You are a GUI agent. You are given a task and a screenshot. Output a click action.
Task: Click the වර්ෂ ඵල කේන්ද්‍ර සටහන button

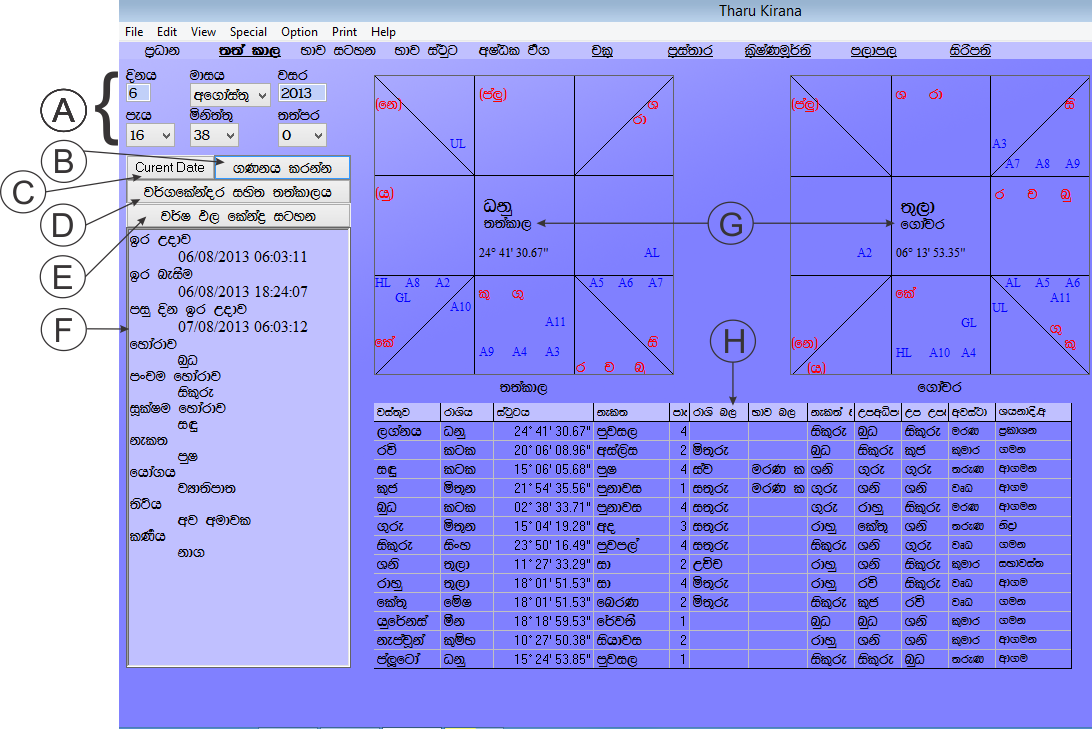238,216
